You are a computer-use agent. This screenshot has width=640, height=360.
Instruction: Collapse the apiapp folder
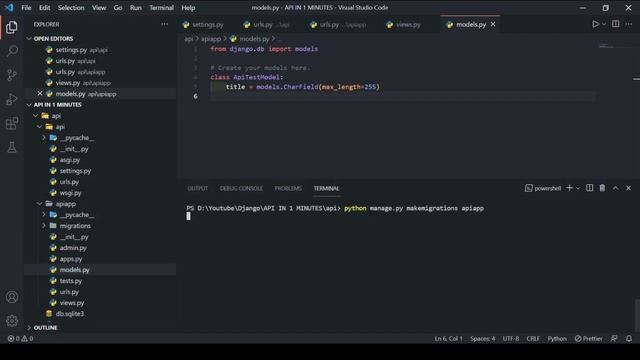pos(66,204)
